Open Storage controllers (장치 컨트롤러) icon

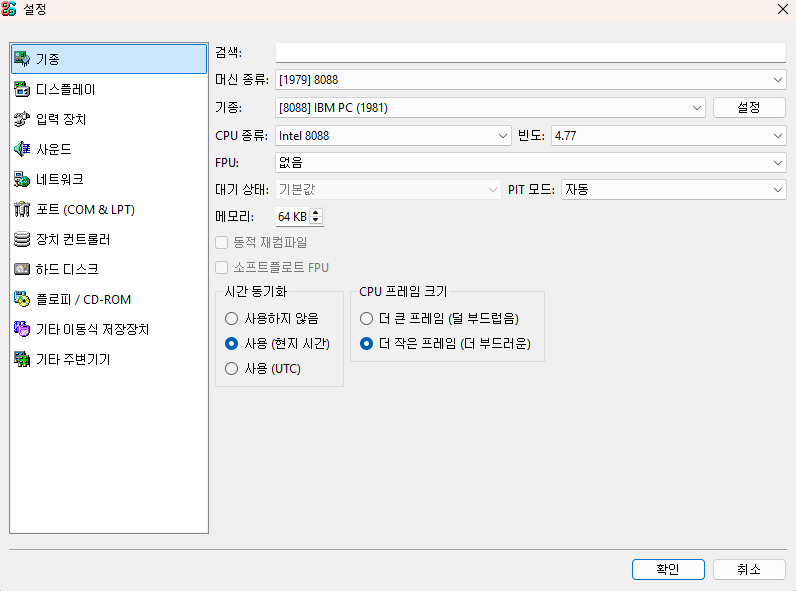(21, 239)
